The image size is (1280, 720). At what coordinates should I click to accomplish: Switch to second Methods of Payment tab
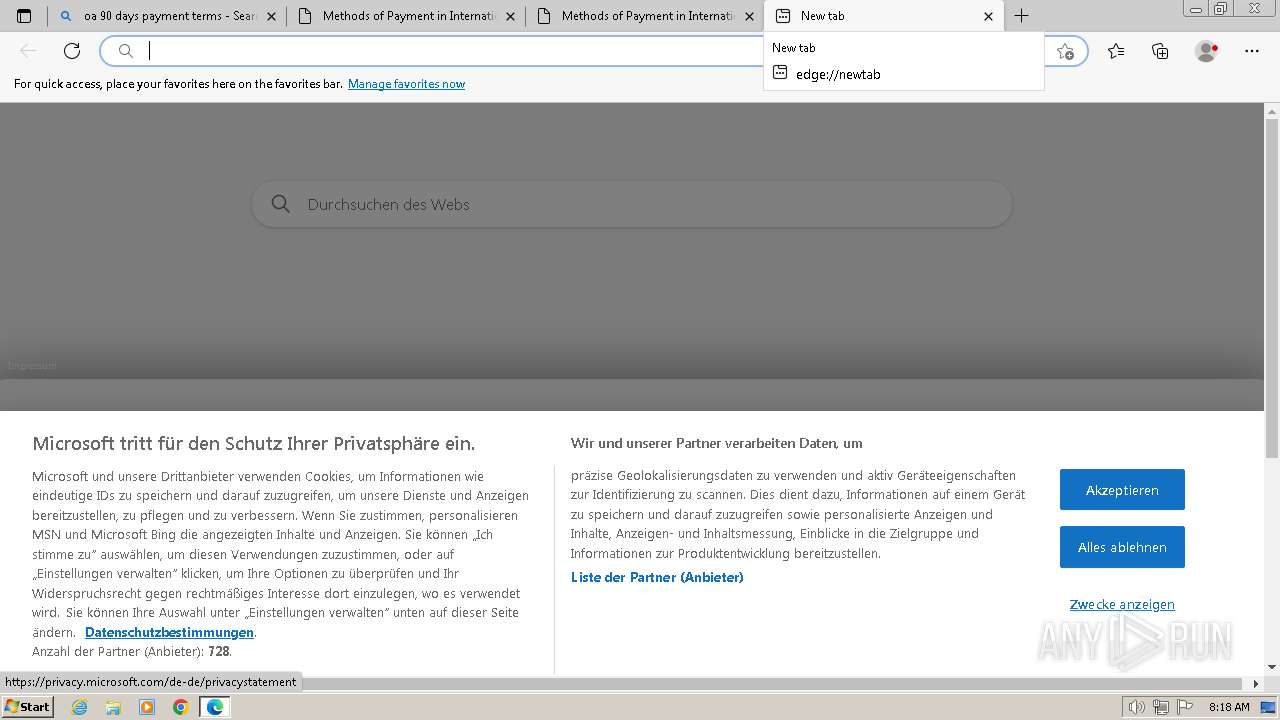(x=405, y=16)
